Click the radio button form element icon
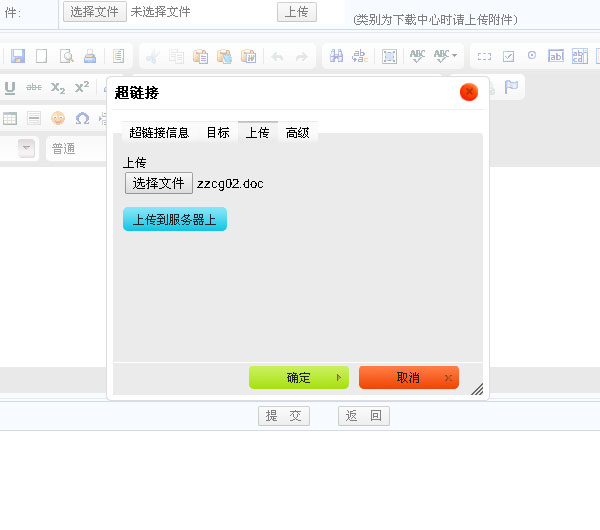This screenshot has height=530, width=600. point(532,56)
